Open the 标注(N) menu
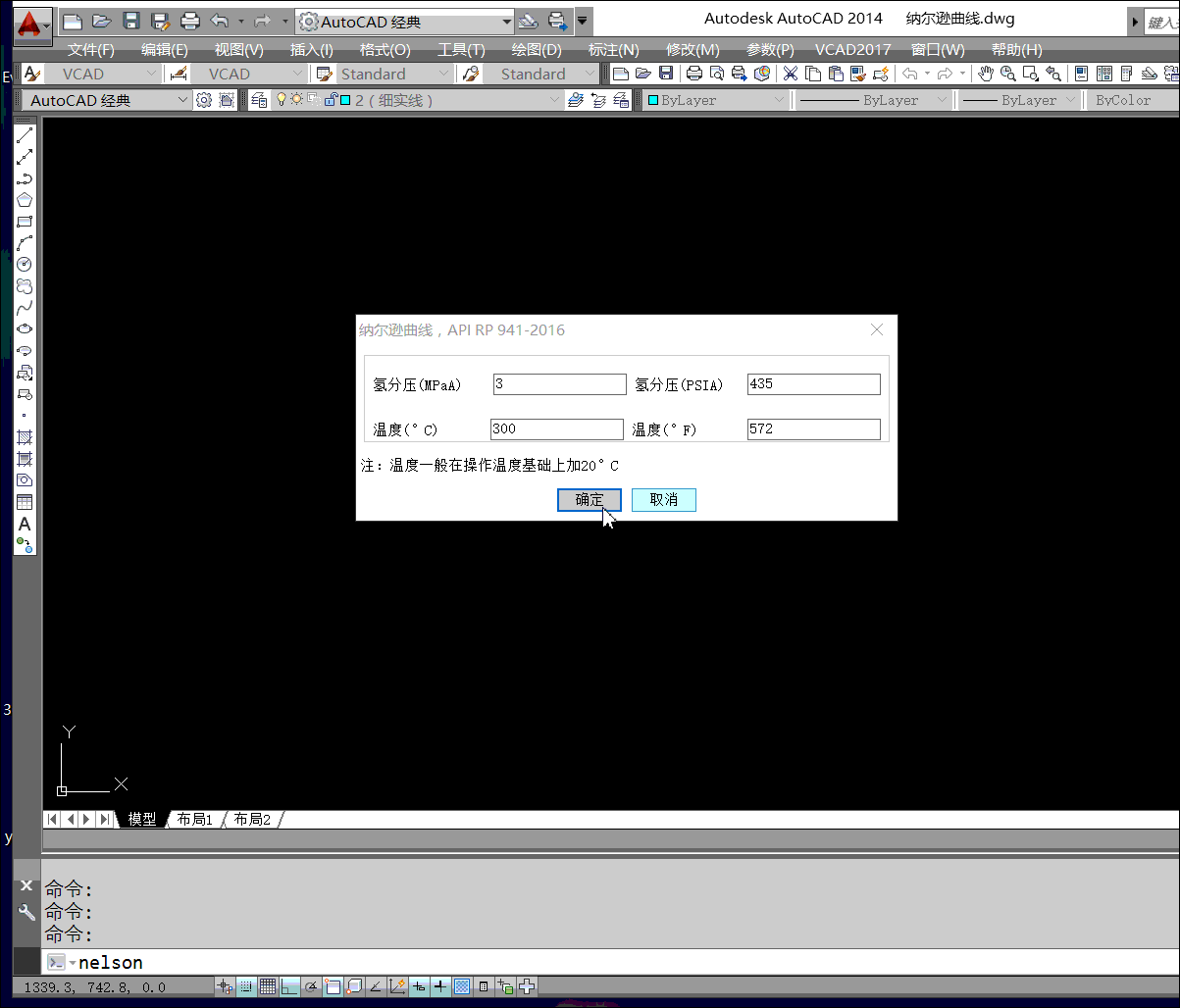Screen dimensions: 1180x1008 click(613, 49)
